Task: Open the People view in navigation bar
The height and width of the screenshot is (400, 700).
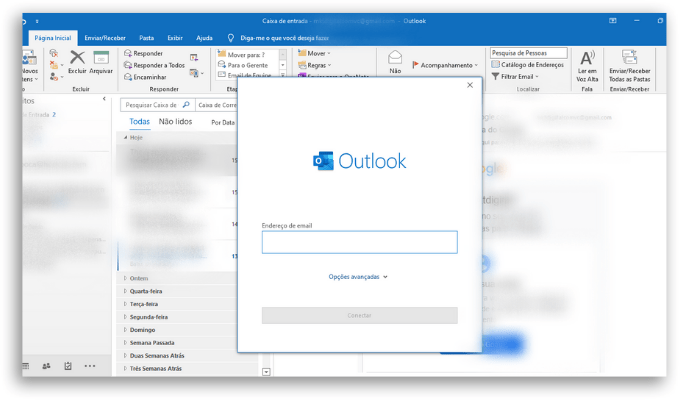Action: [x=46, y=366]
